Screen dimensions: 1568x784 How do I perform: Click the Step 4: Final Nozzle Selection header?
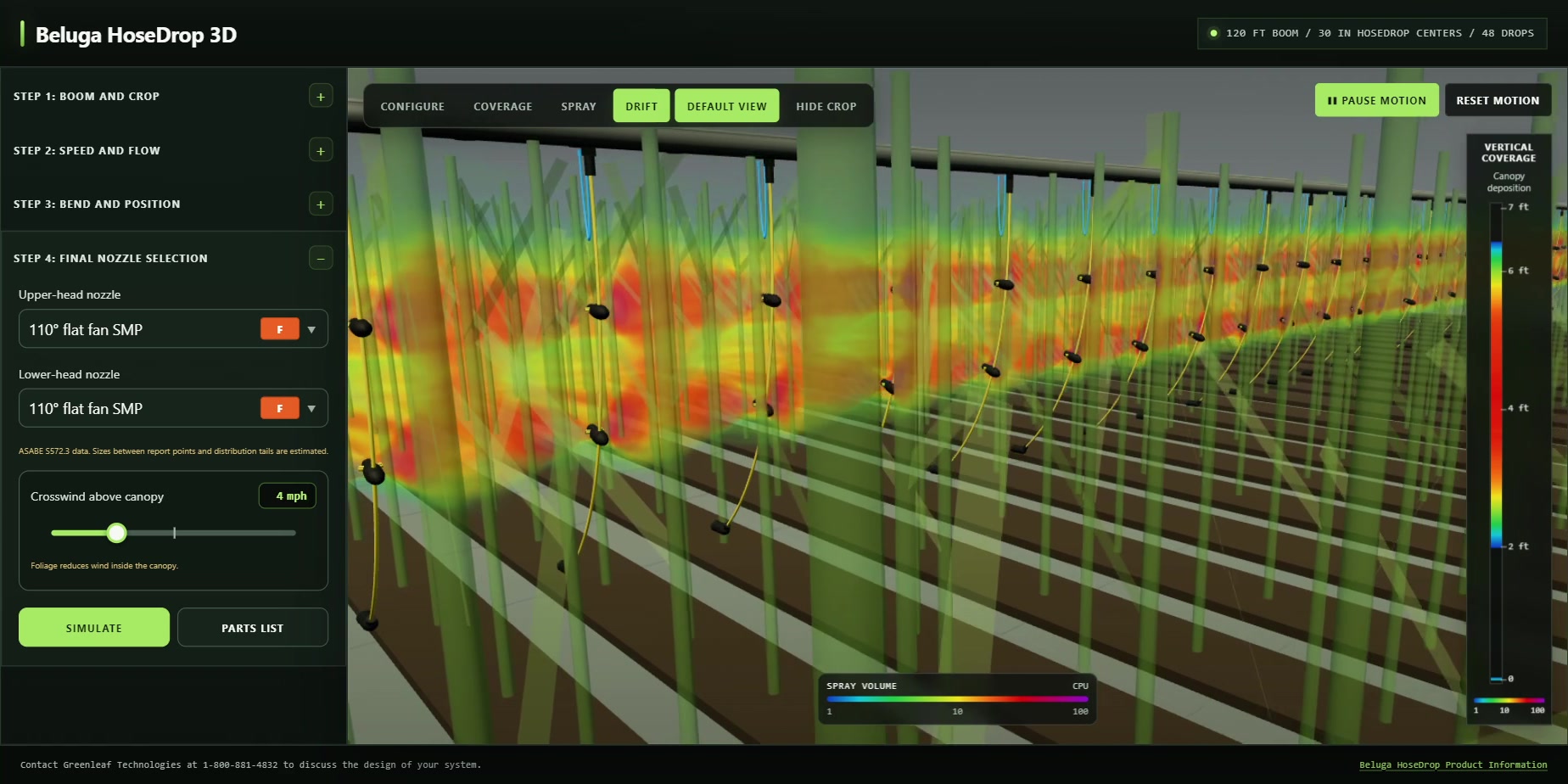pos(110,259)
